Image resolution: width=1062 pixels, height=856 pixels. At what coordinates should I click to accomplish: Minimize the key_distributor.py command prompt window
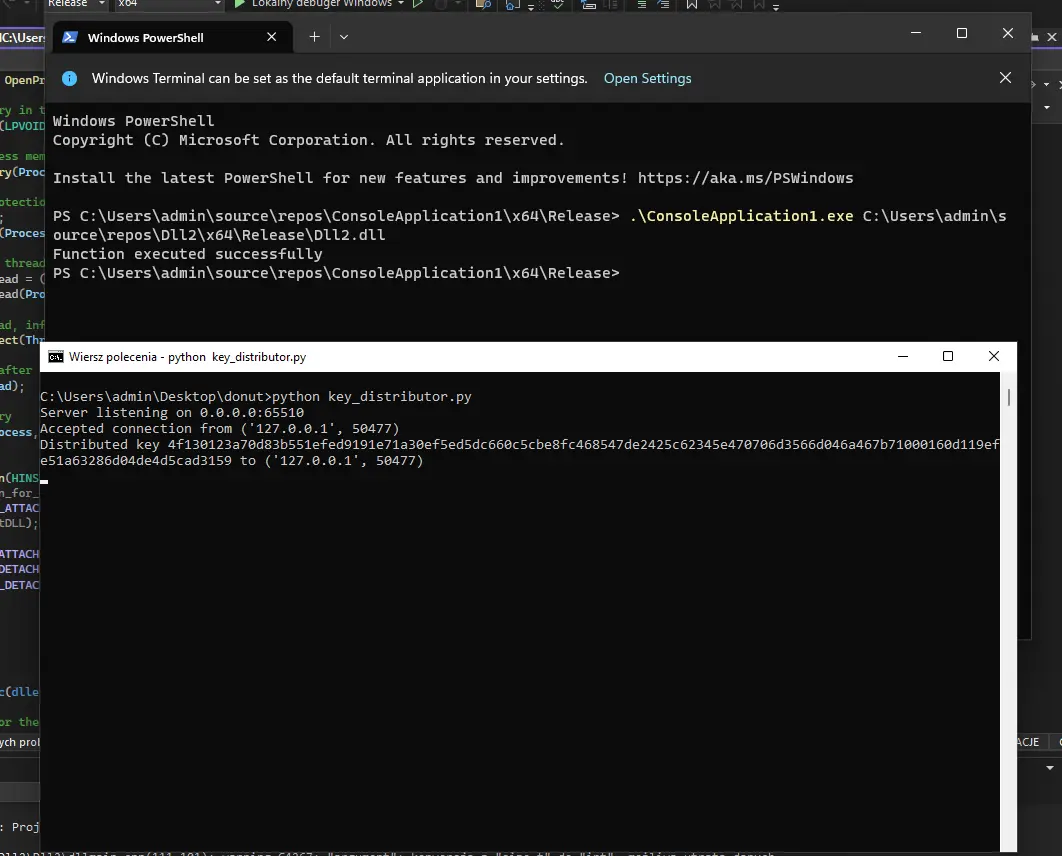(x=902, y=356)
